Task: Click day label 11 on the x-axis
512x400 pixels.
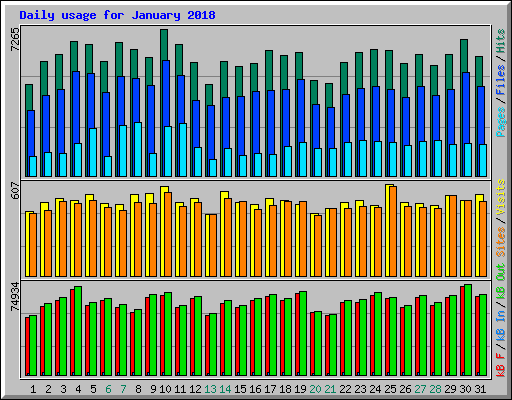Action: (180, 389)
